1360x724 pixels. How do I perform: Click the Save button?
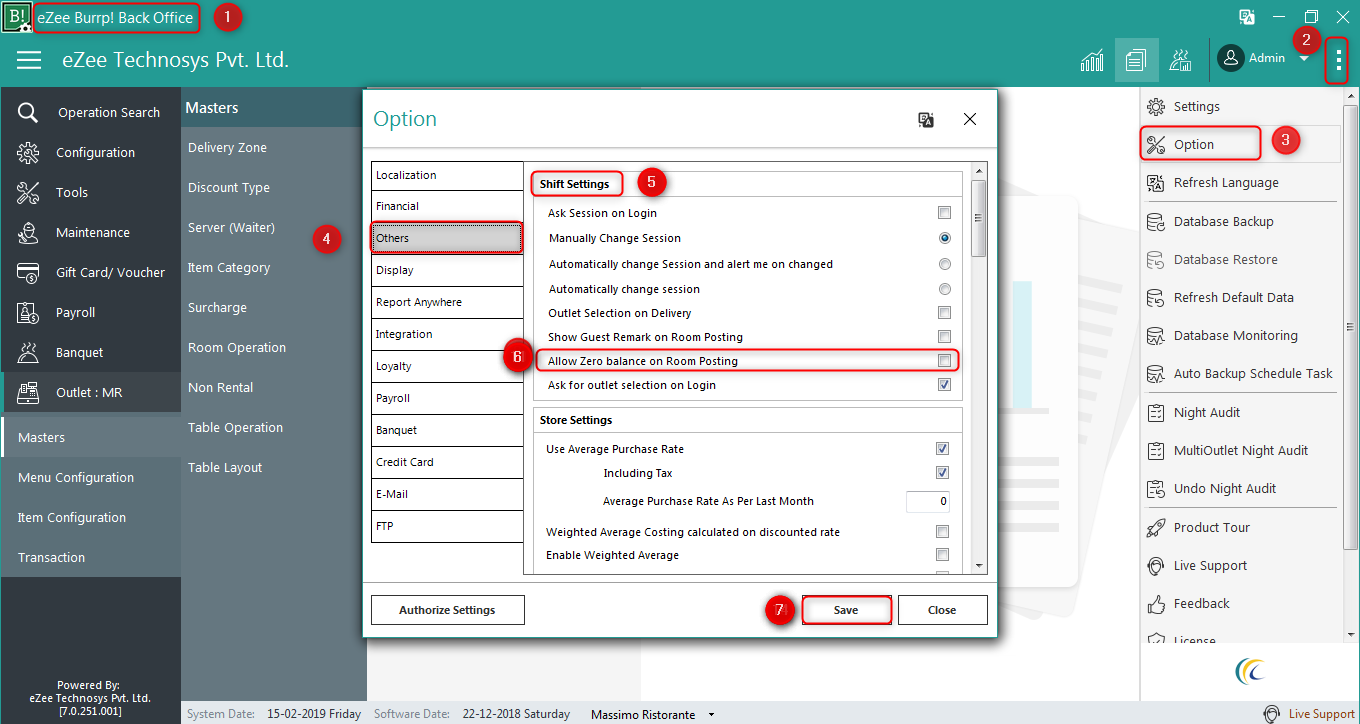tap(846, 610)
